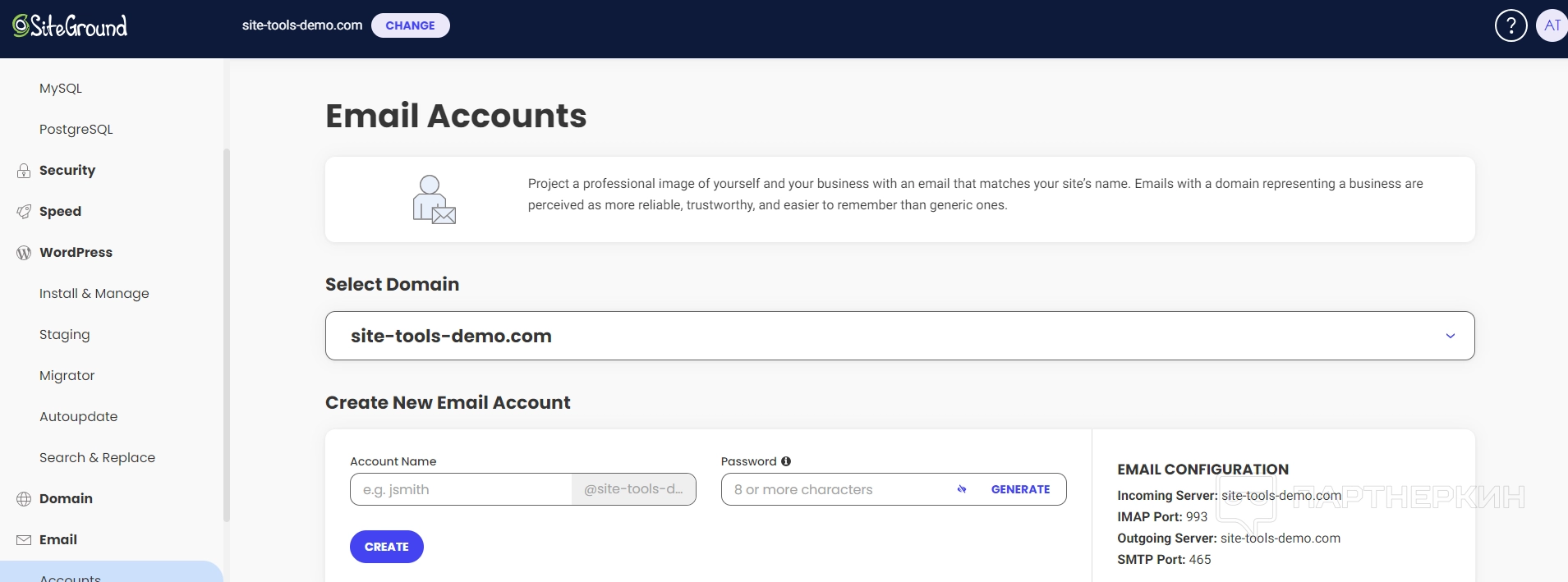This screenshot has width=1568, height=582.
Task: Go to Install & Manage
Action: [94, 294]
